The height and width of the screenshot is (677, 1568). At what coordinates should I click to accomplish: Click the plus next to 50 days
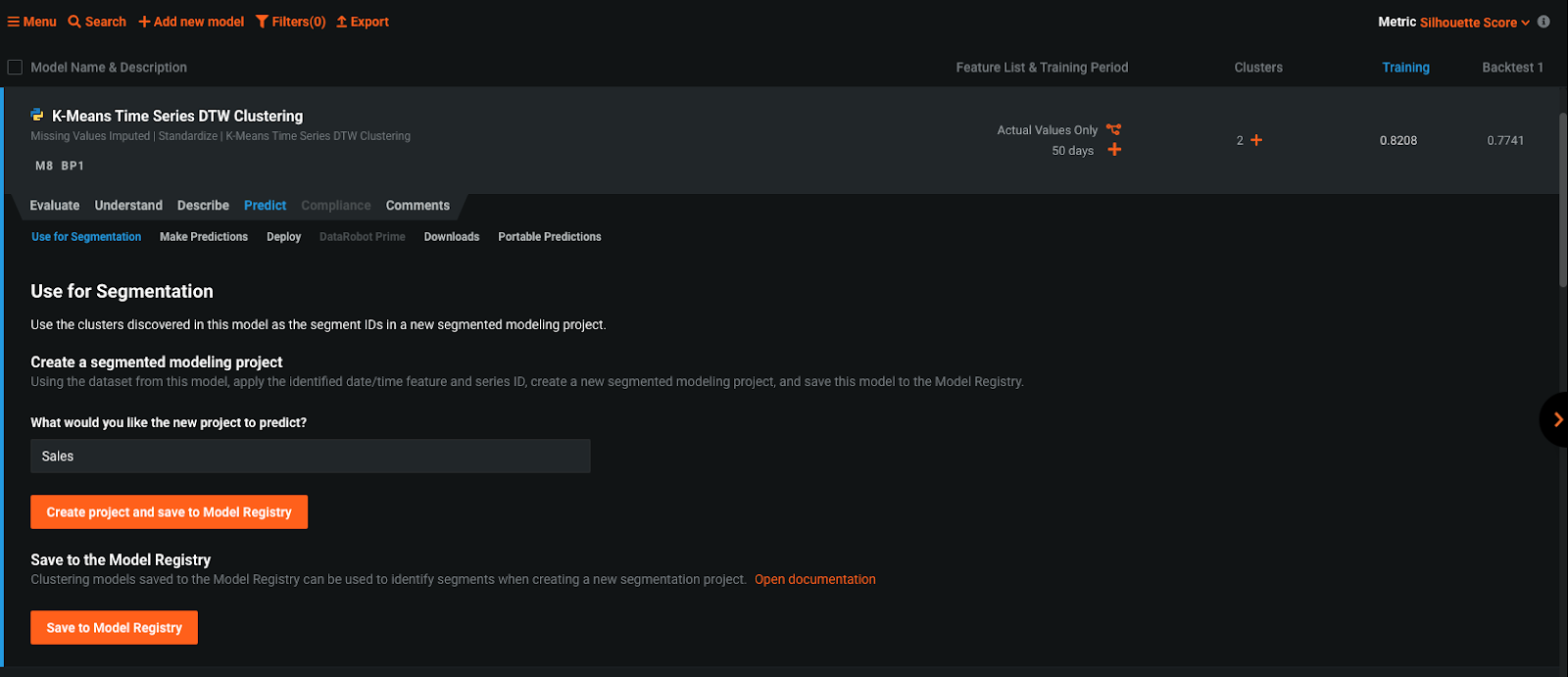pyautogui.click(x=1114, y=150)
